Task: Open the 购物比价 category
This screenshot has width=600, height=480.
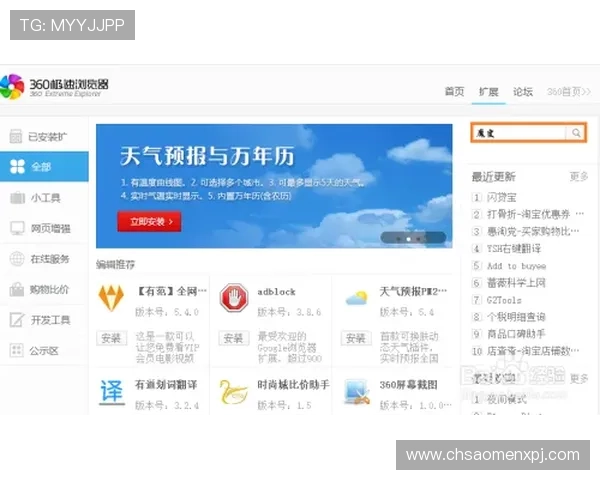Action: (x=44, y=289)
